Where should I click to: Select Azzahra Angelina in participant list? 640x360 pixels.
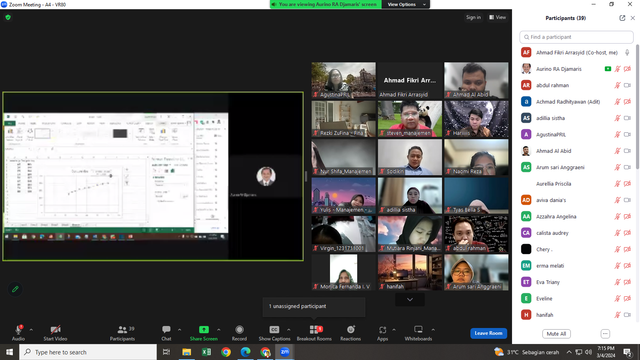pyautogui.click(x=576, y=216)
